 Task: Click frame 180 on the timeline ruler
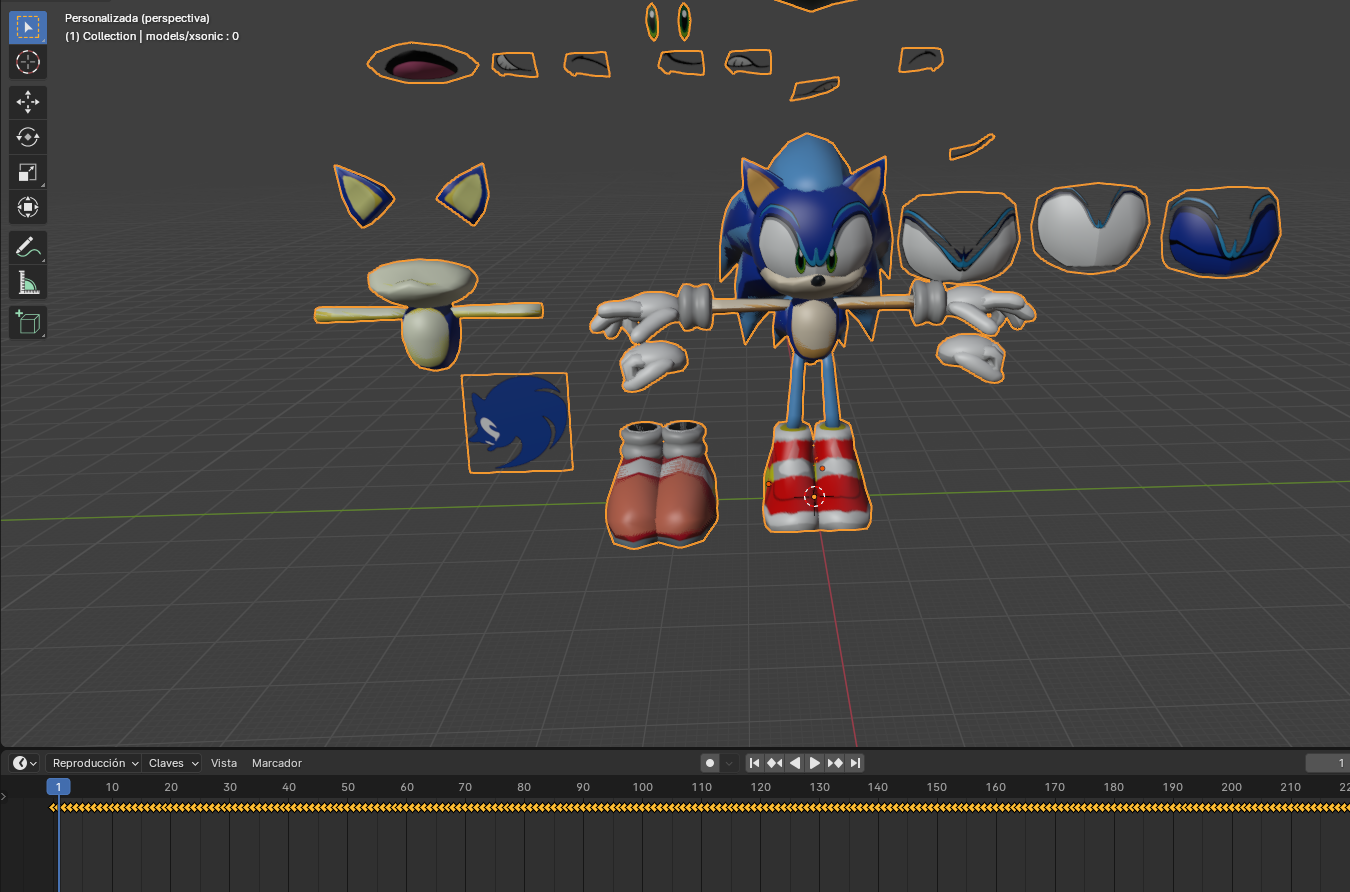pos(1114,787)
